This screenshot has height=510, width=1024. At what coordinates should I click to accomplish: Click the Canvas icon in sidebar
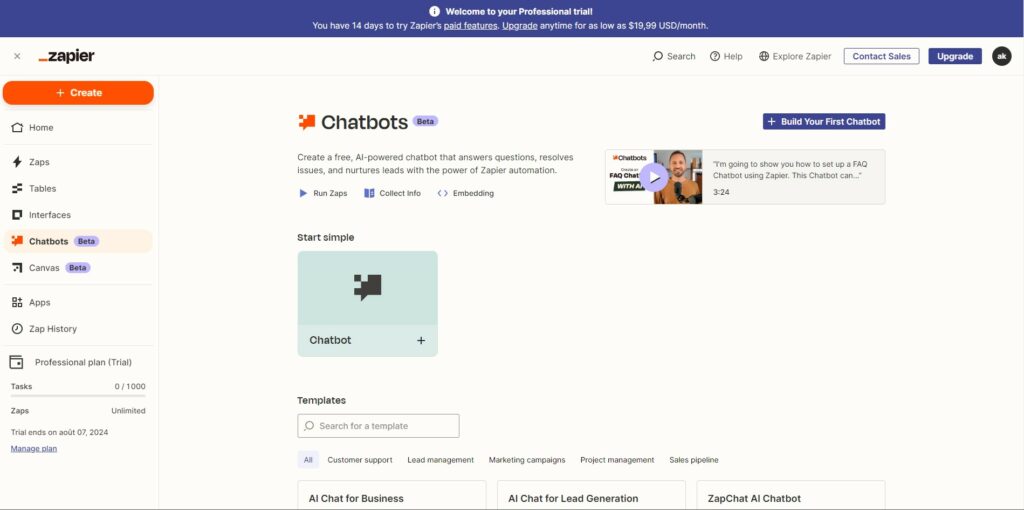tap(18, 268)
